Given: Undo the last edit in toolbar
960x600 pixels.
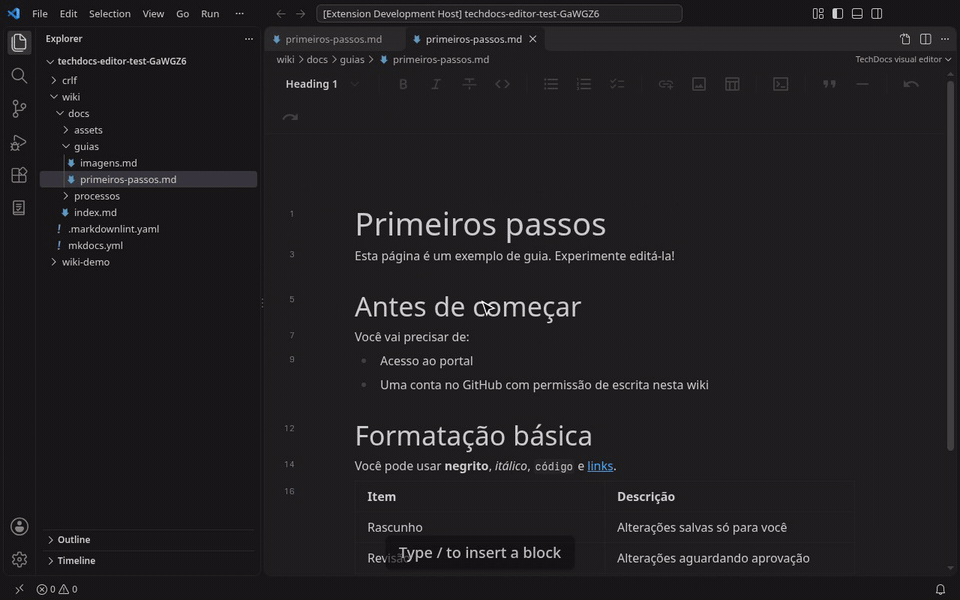Looking at the screenshot, I should (911, 84).
